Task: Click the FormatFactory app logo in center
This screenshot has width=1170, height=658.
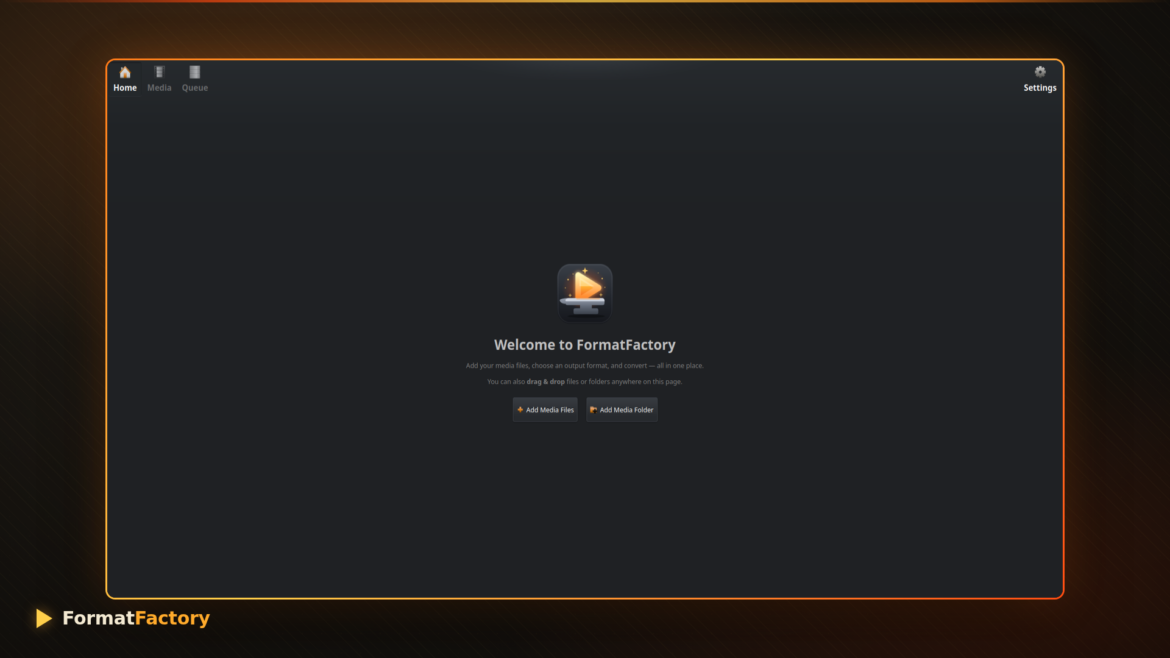Action: [x=585, y=292]
